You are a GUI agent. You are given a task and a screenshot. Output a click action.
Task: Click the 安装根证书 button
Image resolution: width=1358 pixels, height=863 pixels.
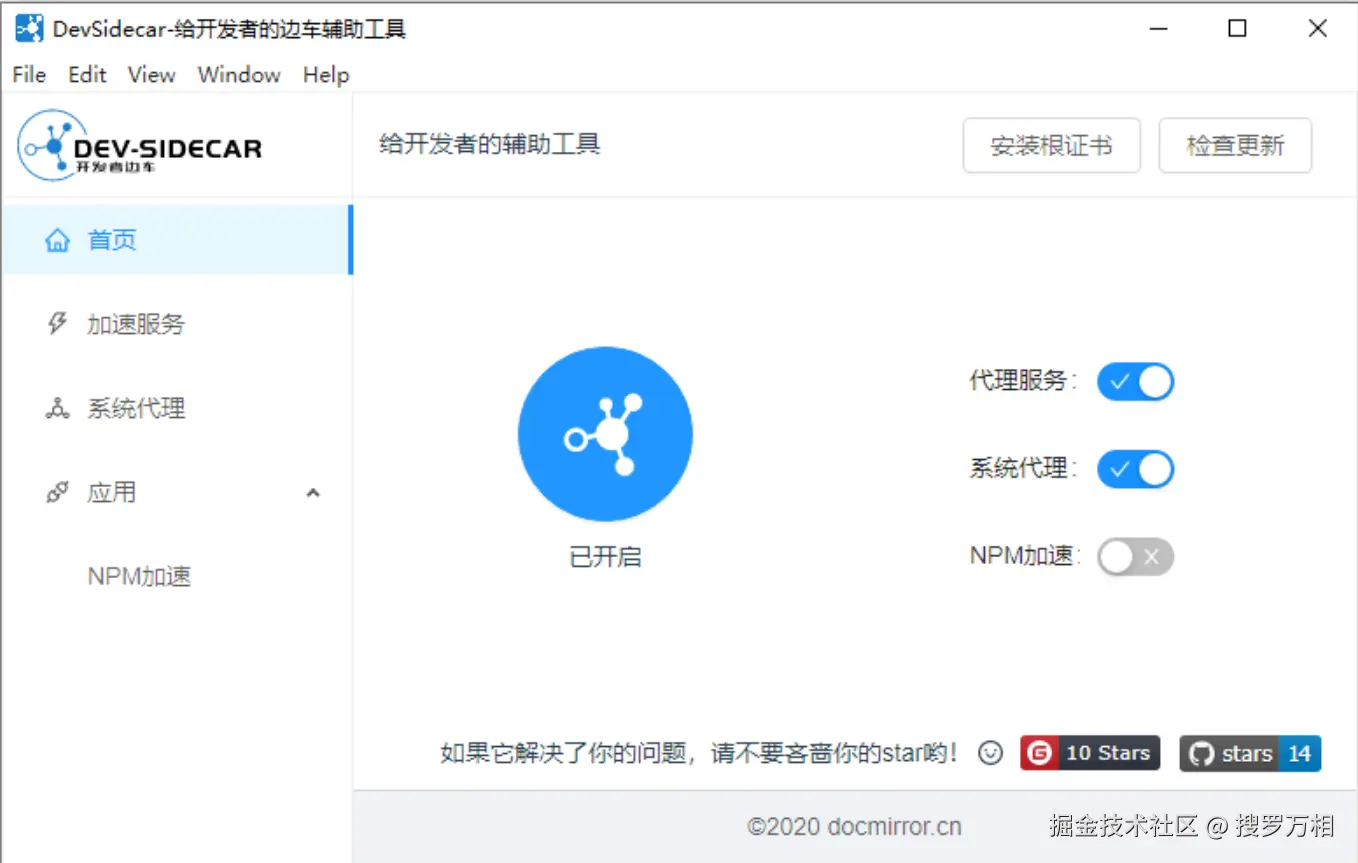pos(1052,146)
